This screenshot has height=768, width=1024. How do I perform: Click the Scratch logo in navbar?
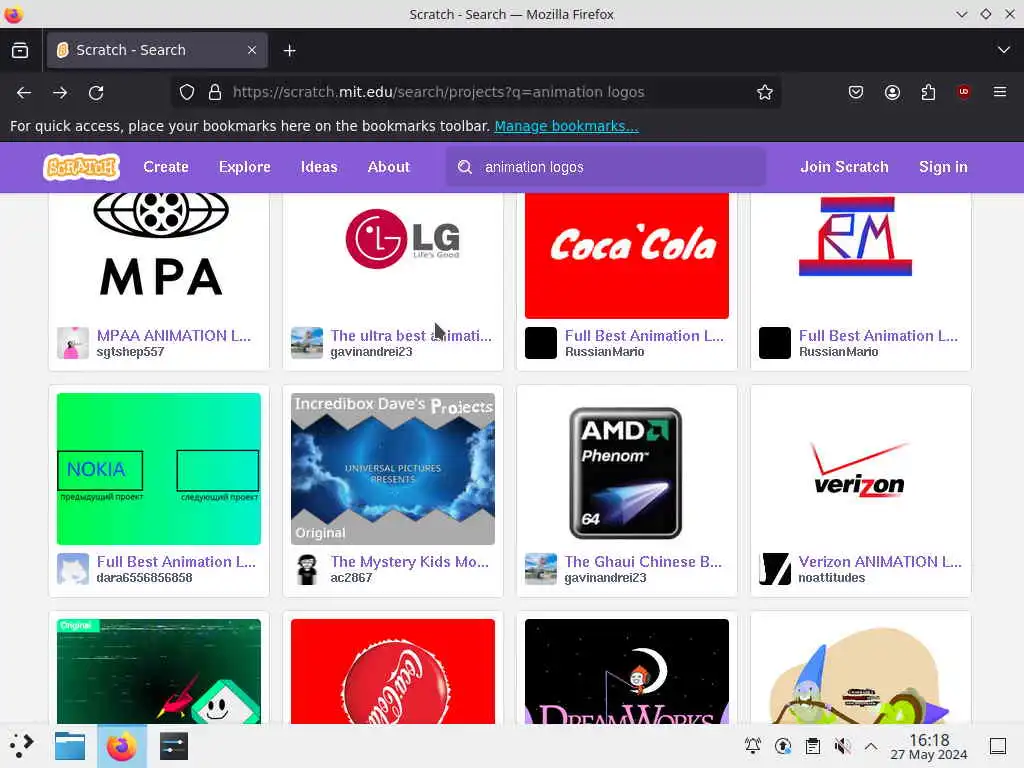coord(81,167)
